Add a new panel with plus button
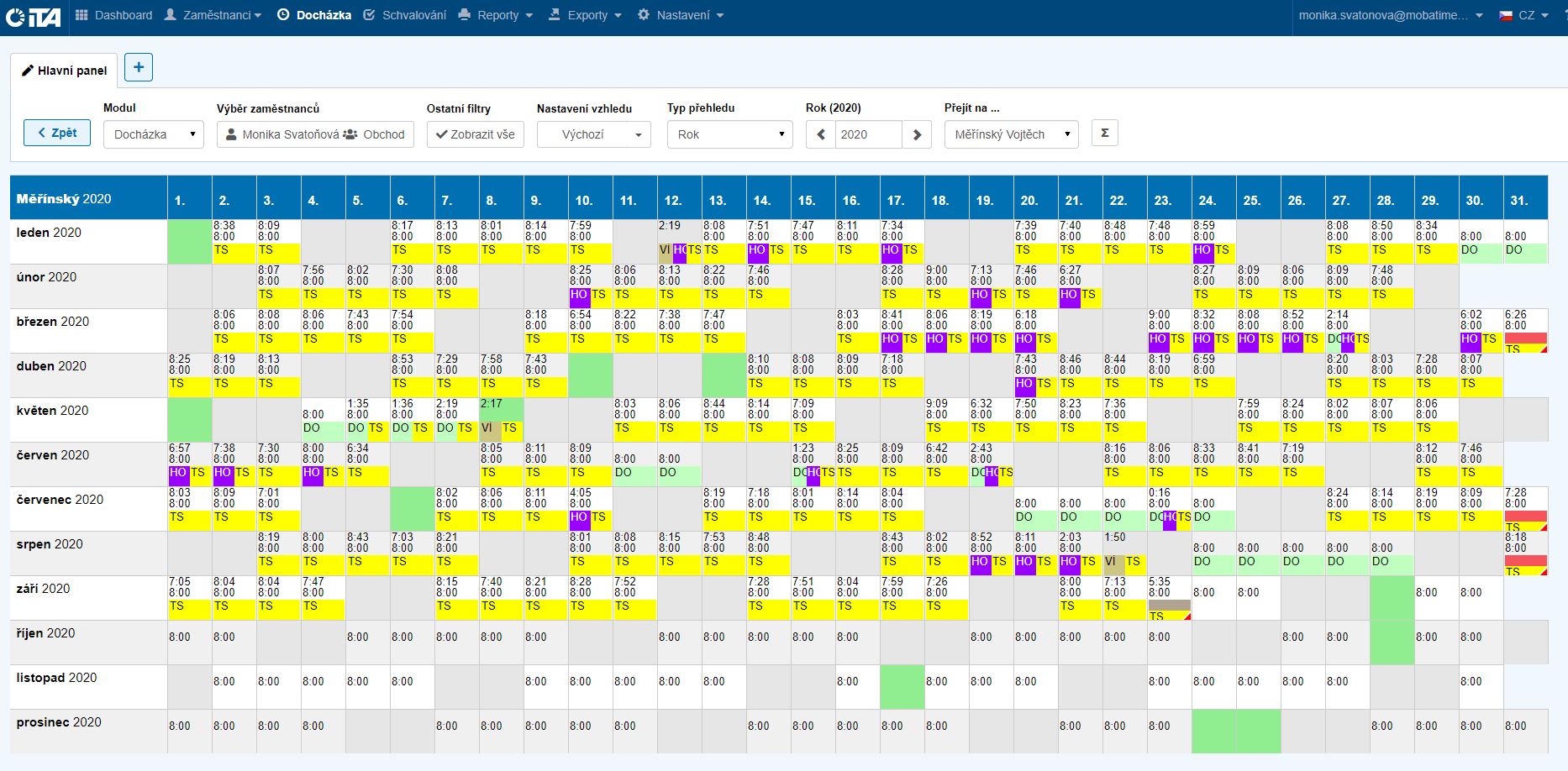1568x771 pixels. 139,67
